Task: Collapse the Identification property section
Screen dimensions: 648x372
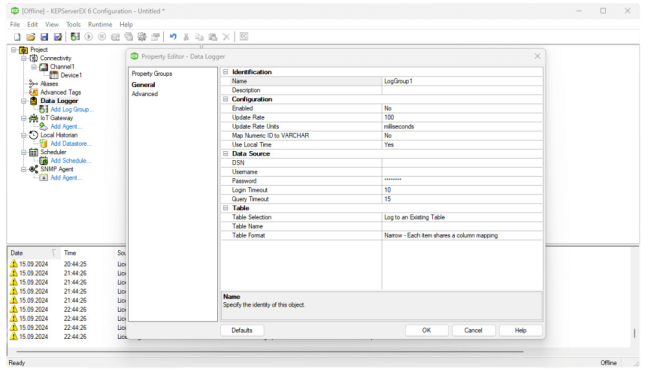Action: (226, 72)
